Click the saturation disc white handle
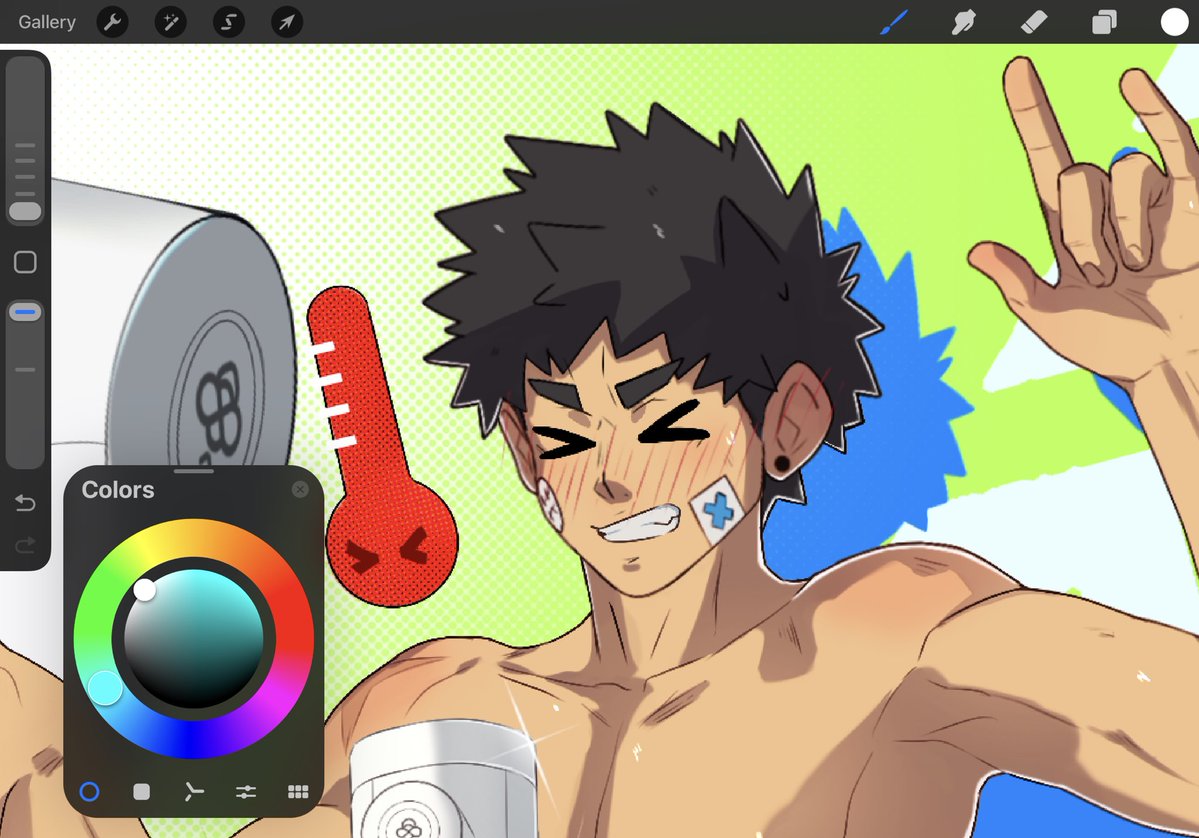 coord(145,590)
